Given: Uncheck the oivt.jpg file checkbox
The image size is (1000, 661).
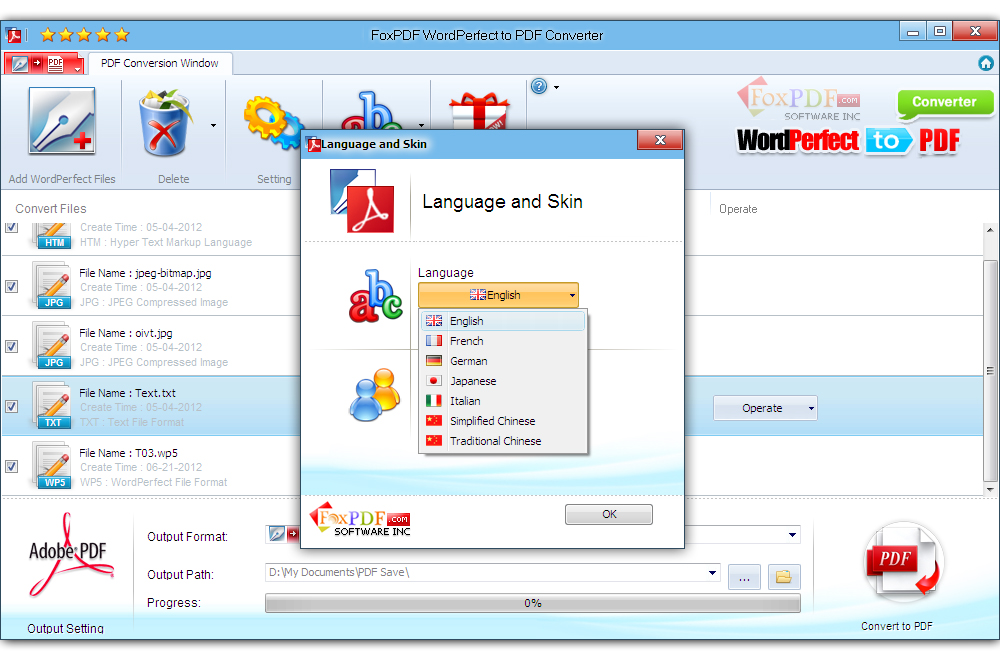Looking at the screenshot, I should coord(11,346).
